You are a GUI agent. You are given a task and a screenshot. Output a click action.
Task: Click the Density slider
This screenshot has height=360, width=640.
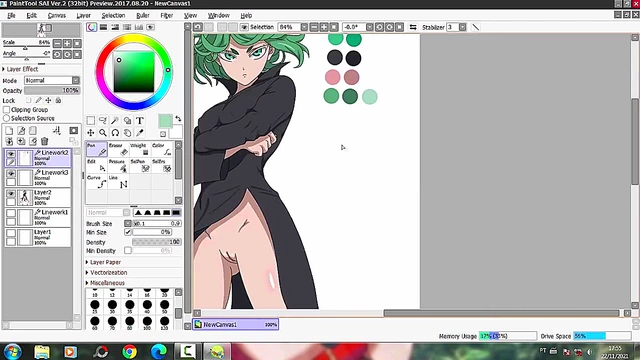(x=157, y=242)
